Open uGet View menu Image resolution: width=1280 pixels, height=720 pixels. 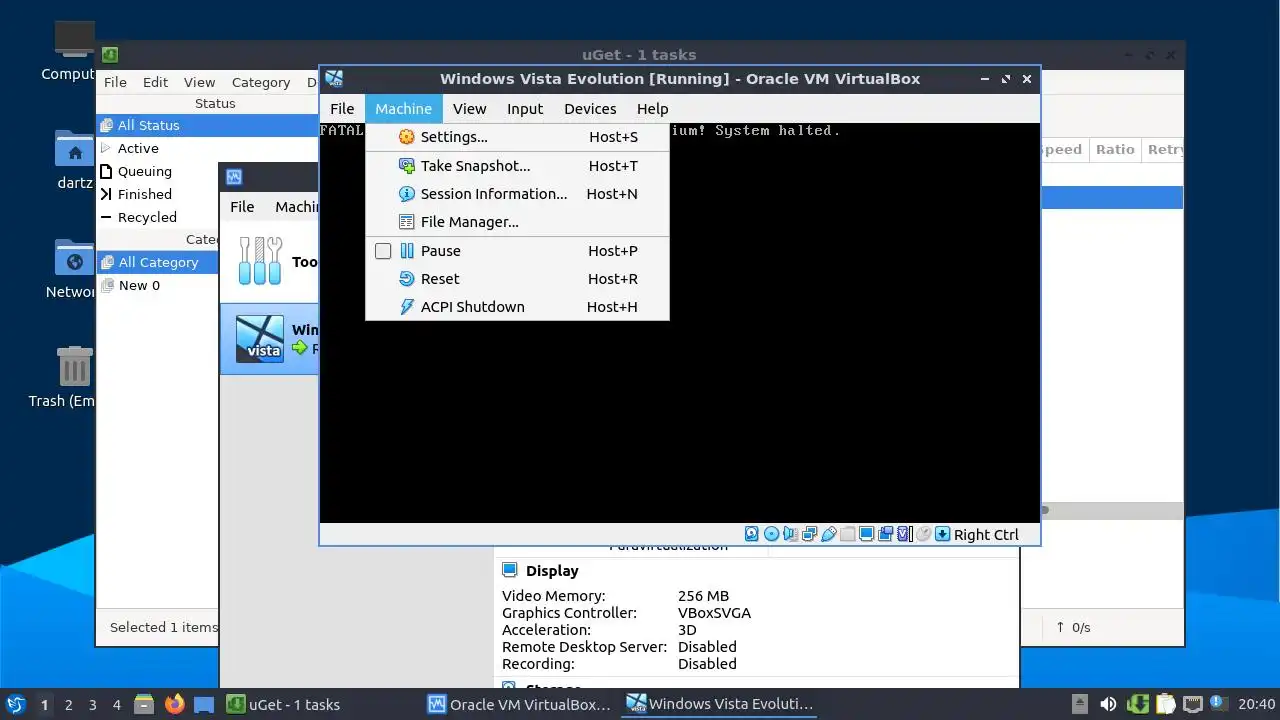pyautogui.click(x=199, y=82)
